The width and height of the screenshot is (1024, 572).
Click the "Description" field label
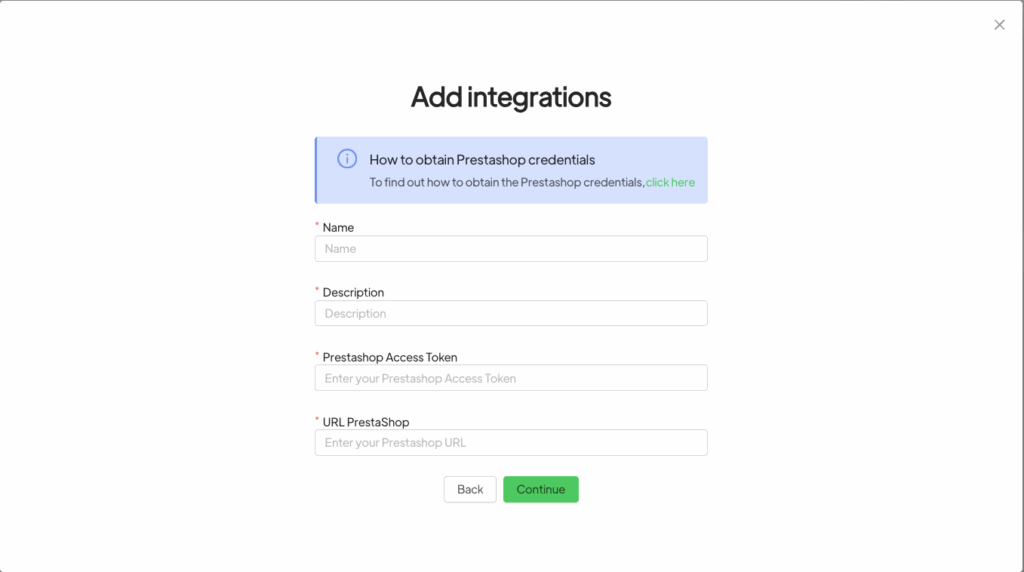click(x=353, y=293)
